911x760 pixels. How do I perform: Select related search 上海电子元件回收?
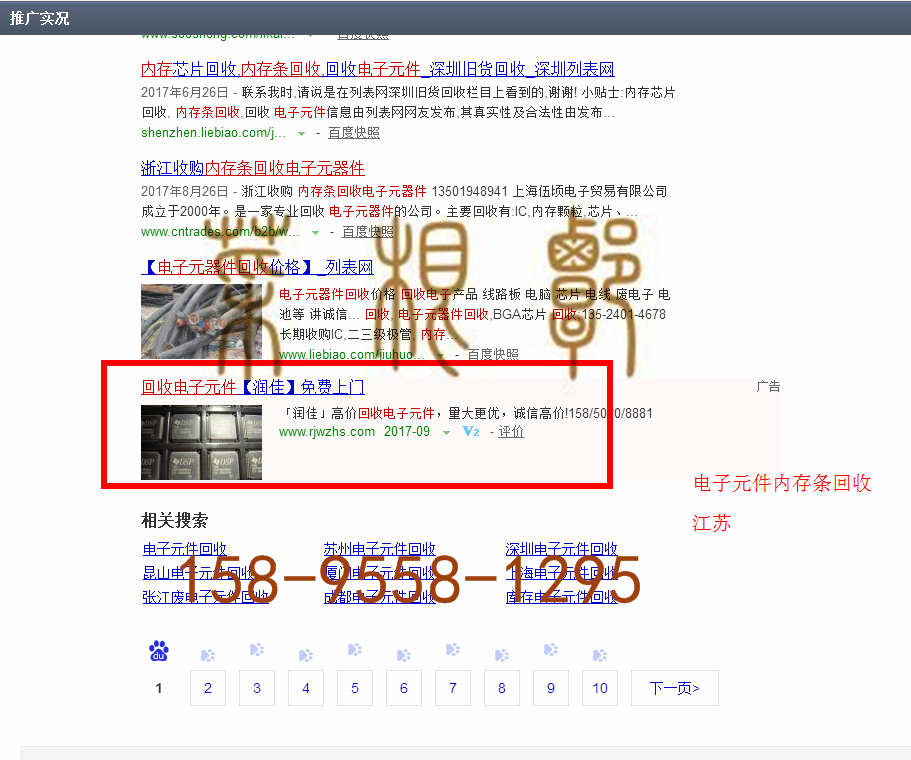[561, 573]
